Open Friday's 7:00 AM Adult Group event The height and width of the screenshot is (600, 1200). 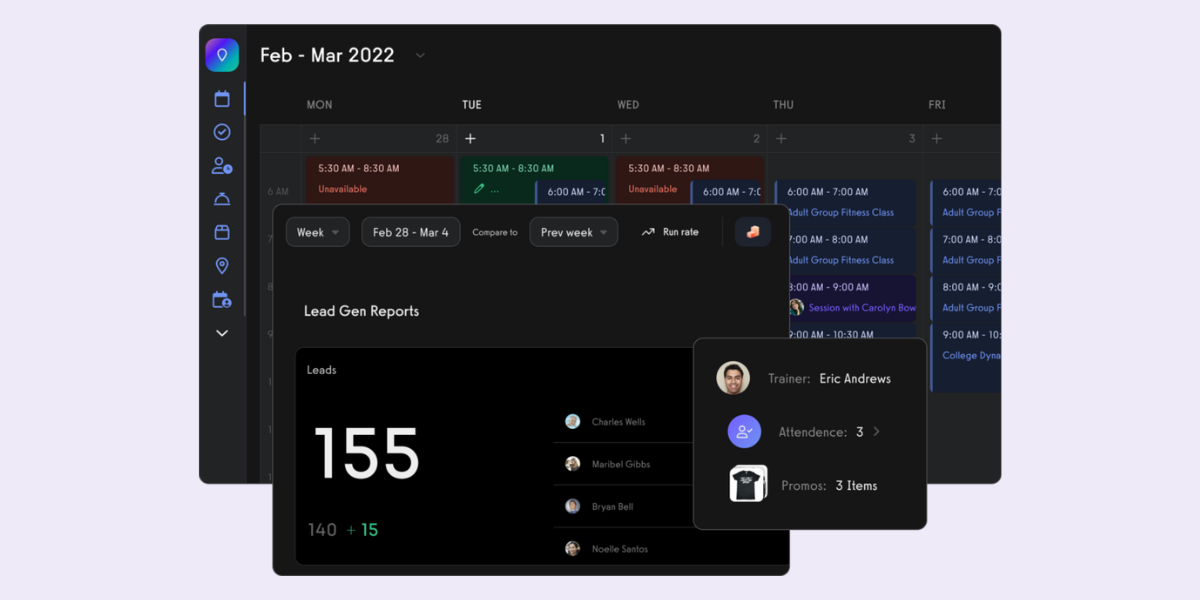click(966, 250)
